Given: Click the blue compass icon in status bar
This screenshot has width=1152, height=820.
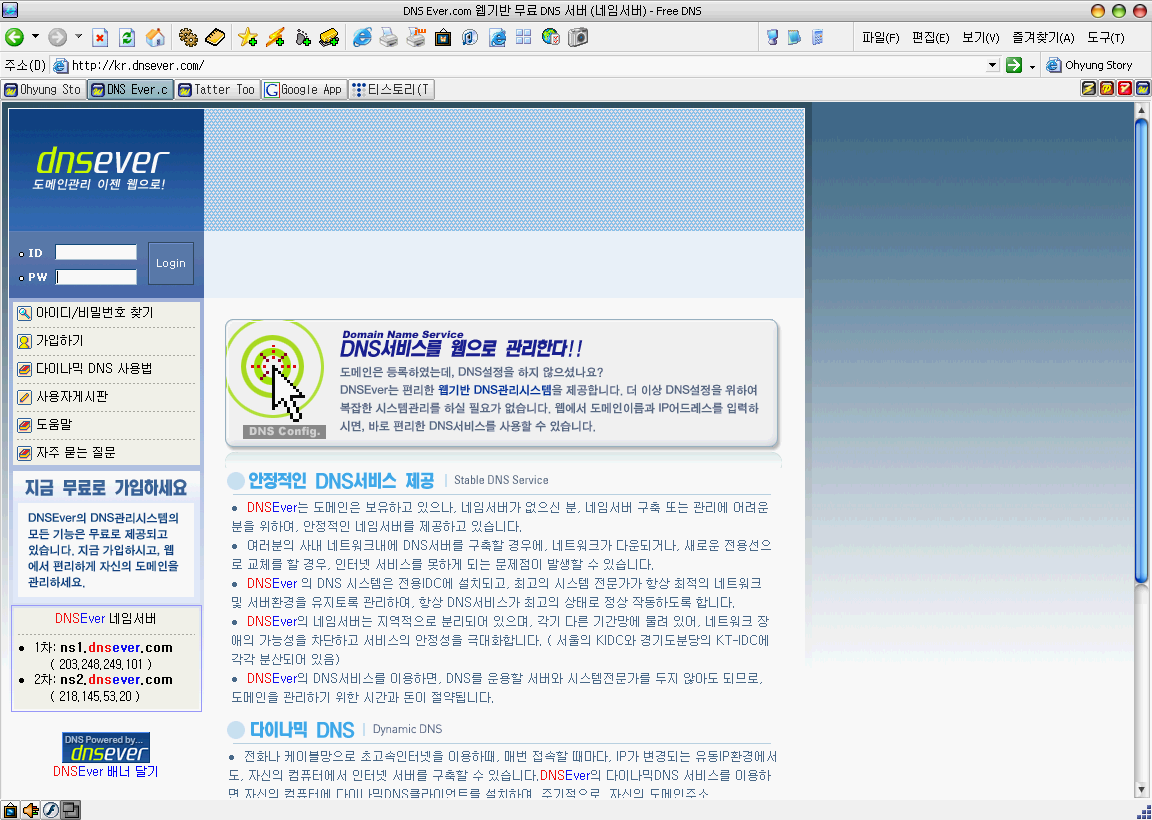Looking at the screenshot, I should (51, 810).
